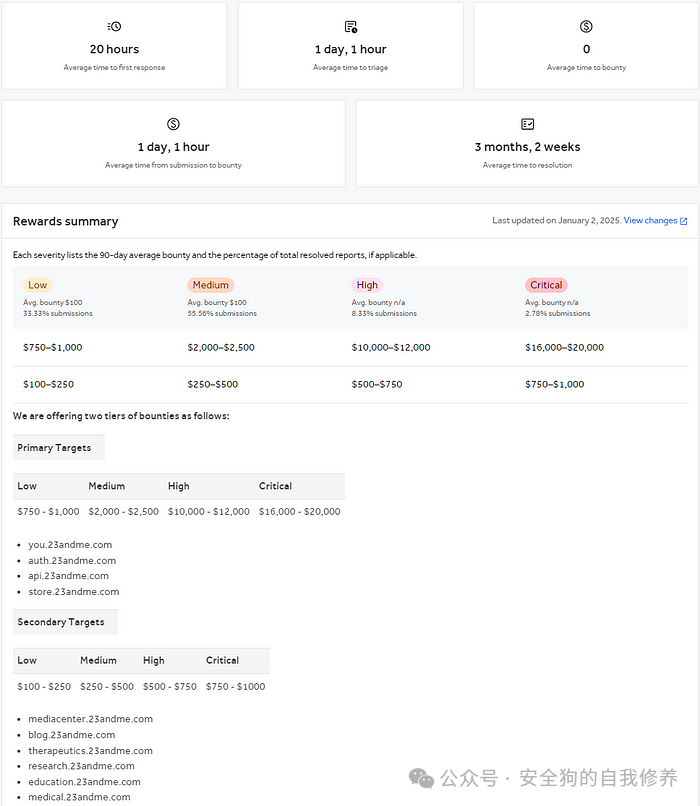
Task: Click the Low severity badge
Action: 38,285
